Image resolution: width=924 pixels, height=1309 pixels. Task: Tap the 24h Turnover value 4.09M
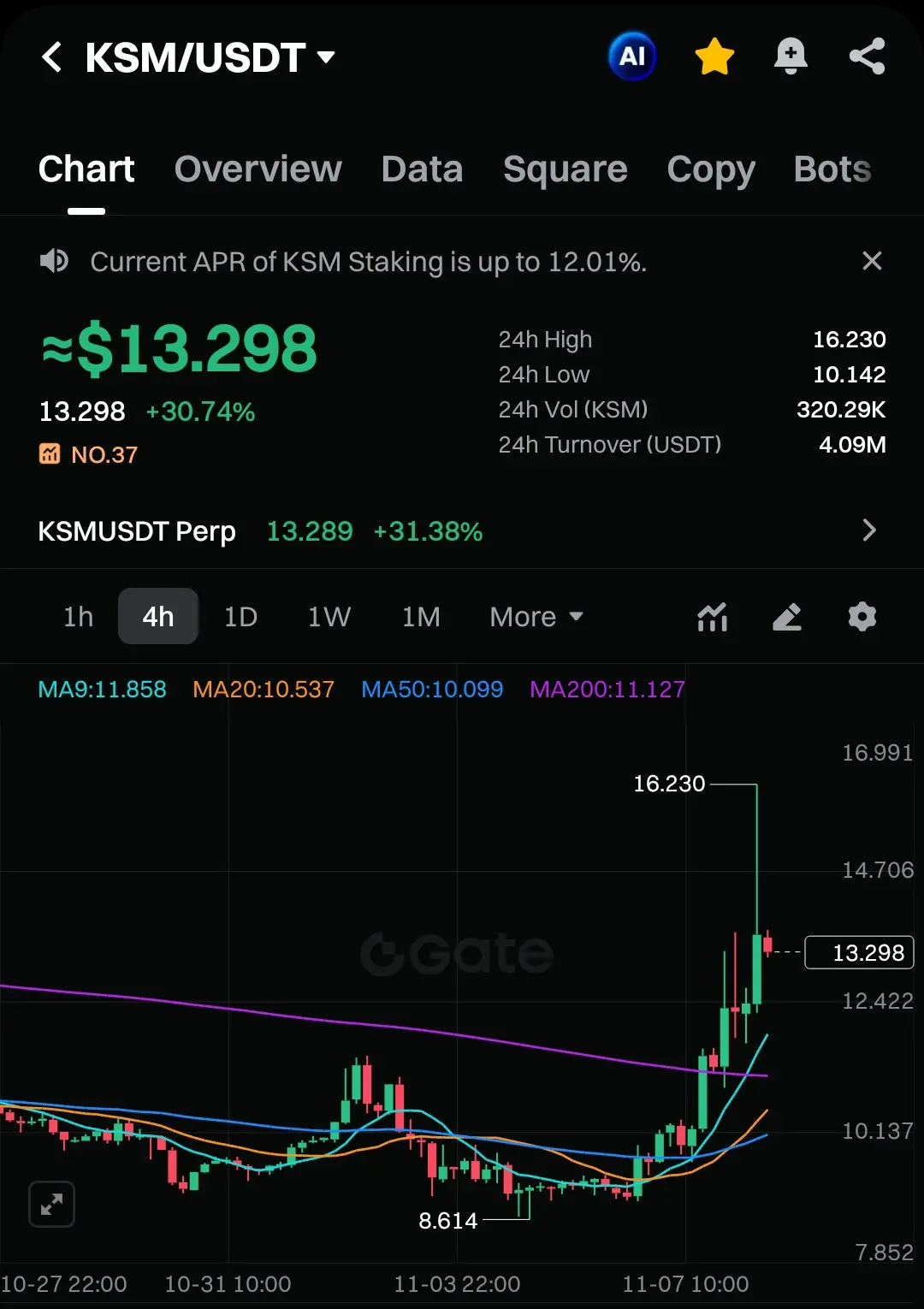coord(852,445)
